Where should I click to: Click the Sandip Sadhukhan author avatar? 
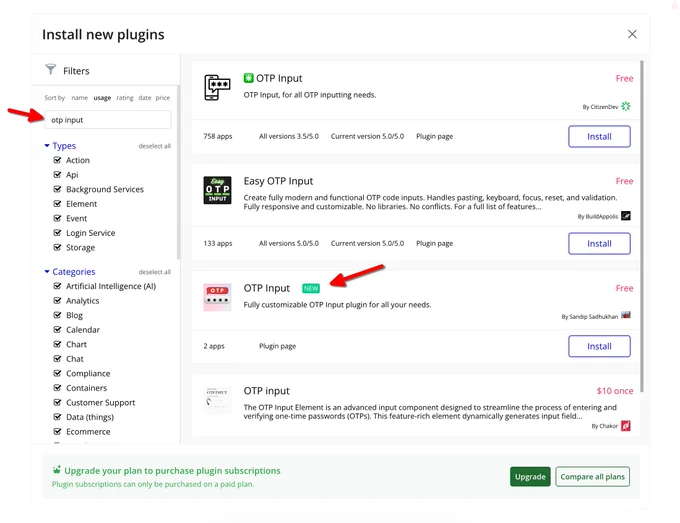coord(625,315)
